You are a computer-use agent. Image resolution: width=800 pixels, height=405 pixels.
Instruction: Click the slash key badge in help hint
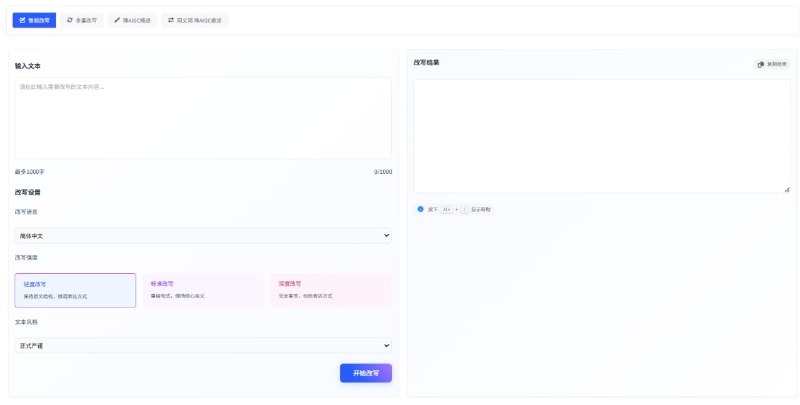tap(464, 209)
